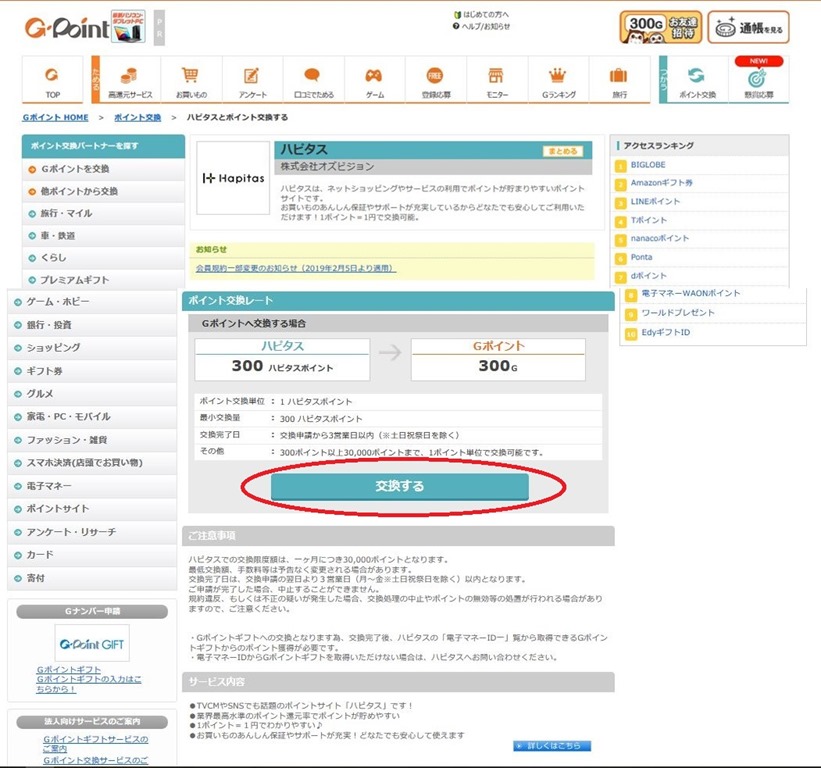Open お買いもの shopping cart nav icon
The width and height of the screenshot is (821, 768).
coord(191,80)
